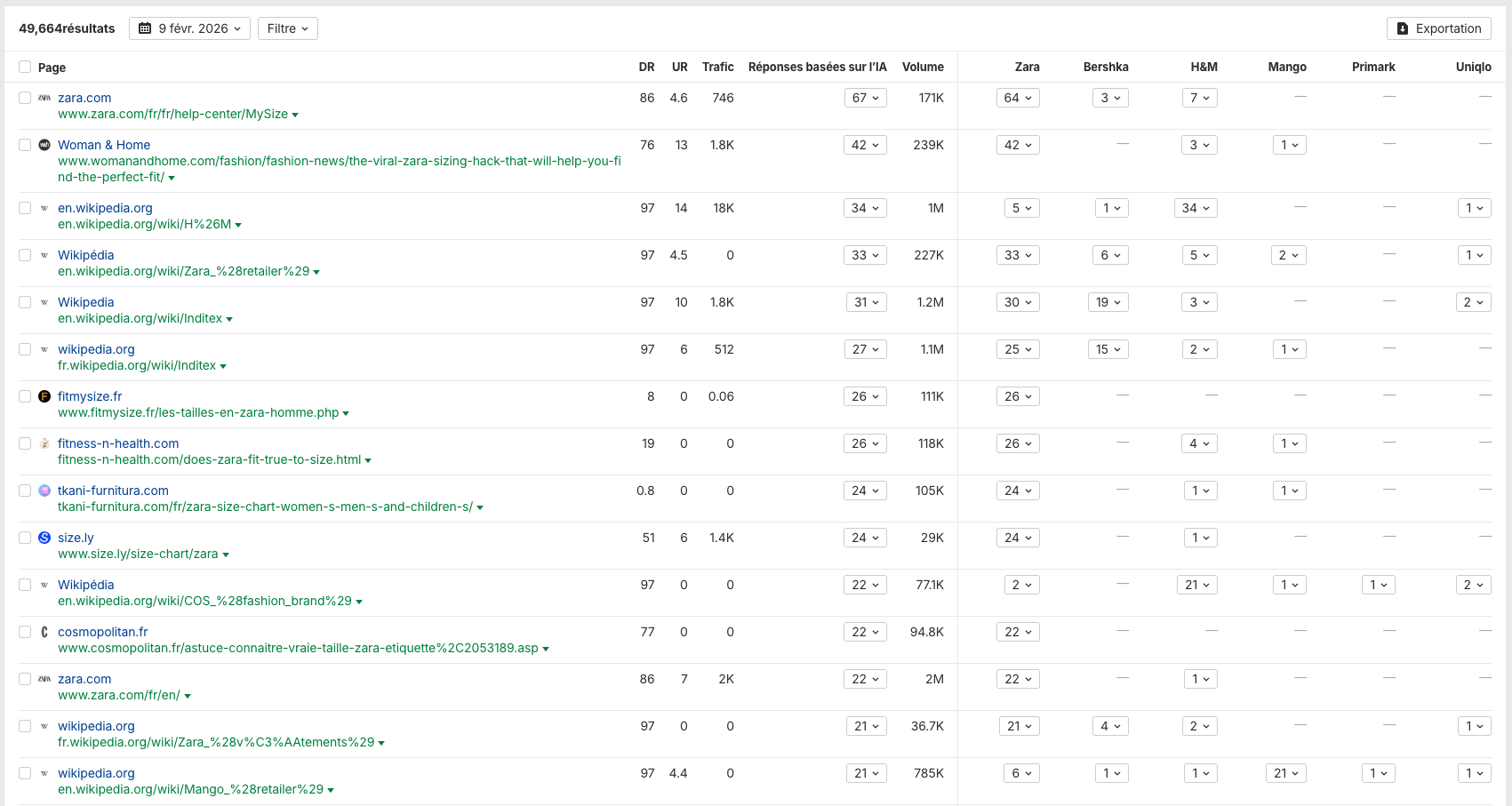The height and width of the screenshot is (806, 1512).
Task: Sort by the Trafic column header
Action: click(717, 67)
